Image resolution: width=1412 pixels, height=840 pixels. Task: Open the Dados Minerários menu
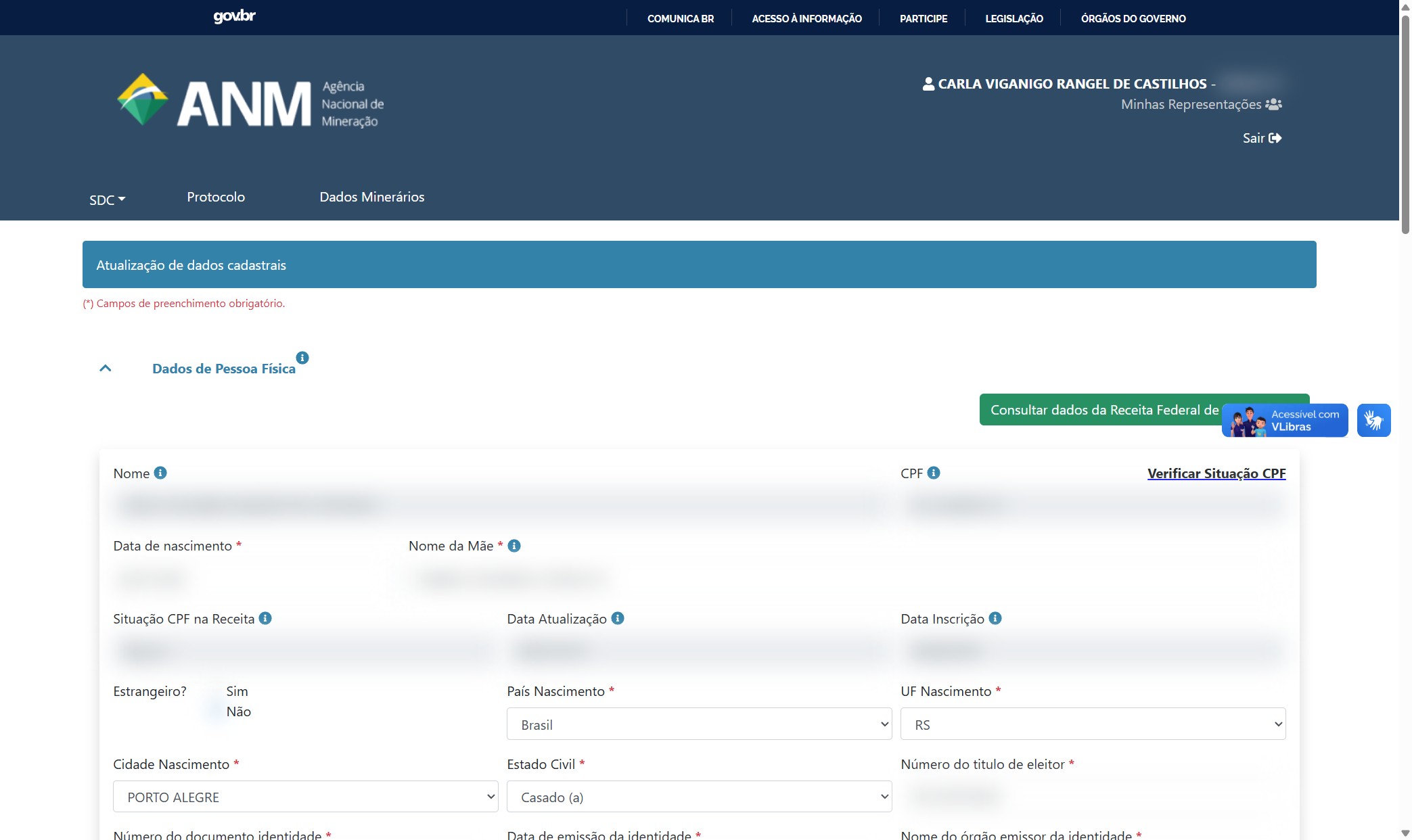tap(372, 197)
